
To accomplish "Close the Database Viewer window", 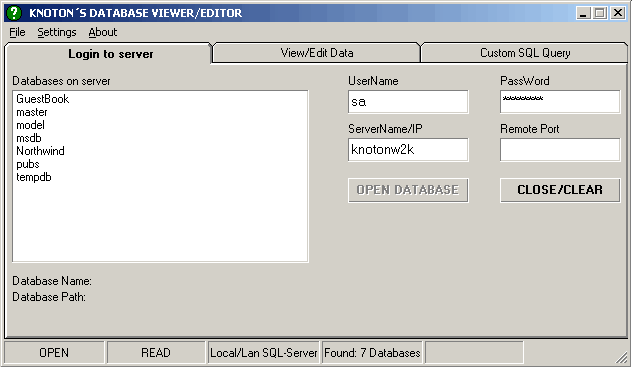I will coord(618,13).
